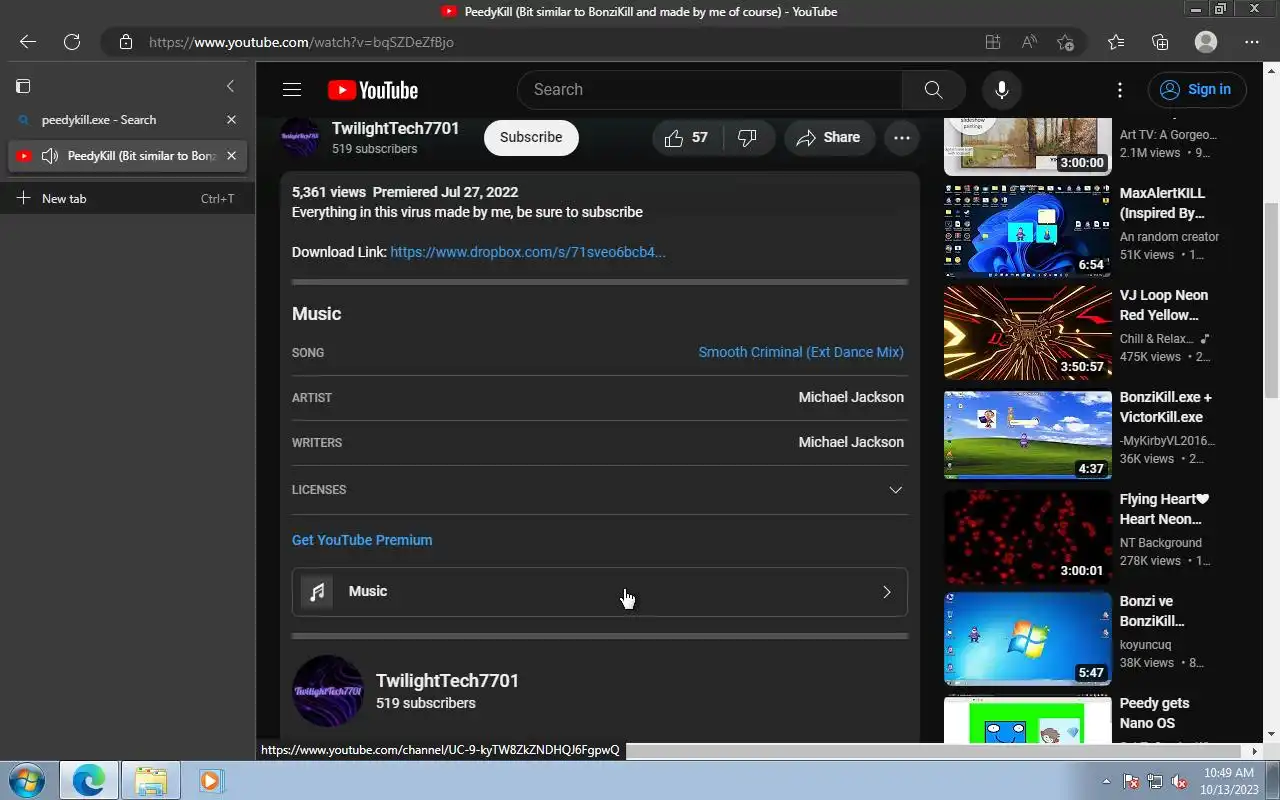Open the browser profile avatar
Image resolution: width=1280 pixels, height=800 pixels.
pos(1206,42)
